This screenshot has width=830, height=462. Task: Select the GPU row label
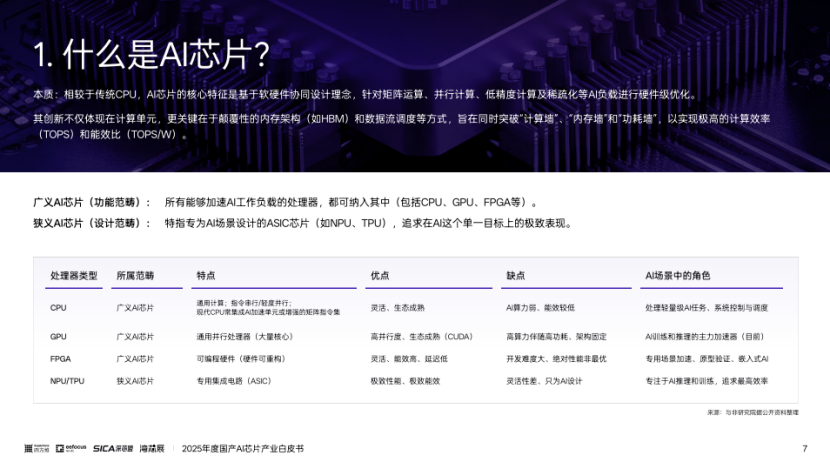coord(58,337)
